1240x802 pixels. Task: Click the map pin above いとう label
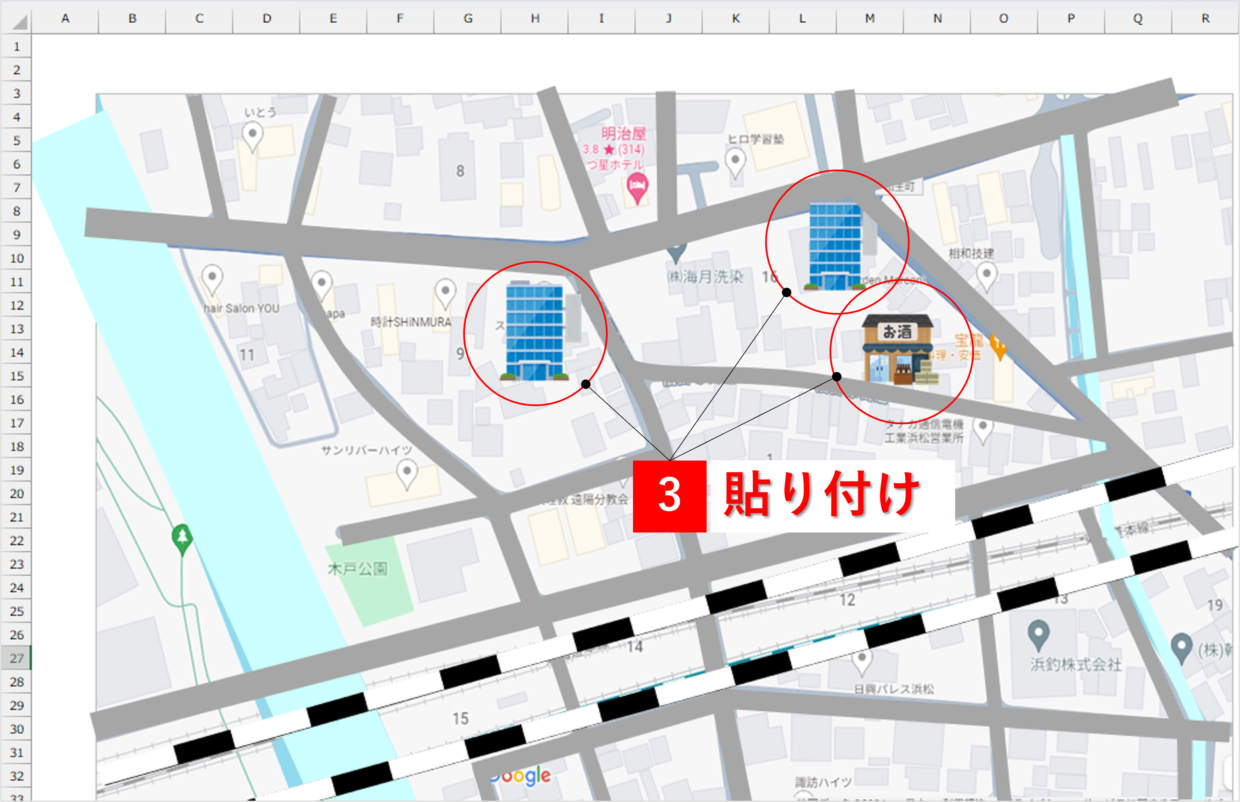click(x=253, y=137)
